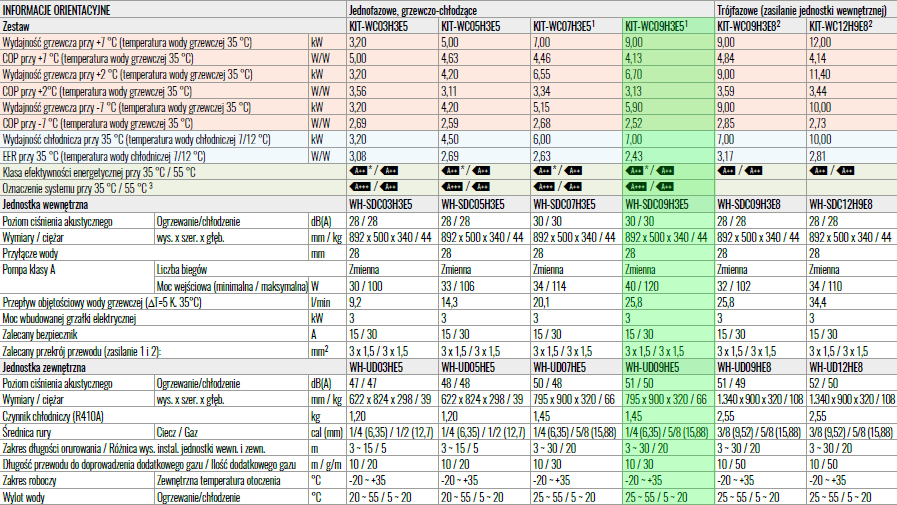897x505 pixels.
Task: Select volumetric flow value 34,4
Action: pyautogui.click(x=817, y=303)
